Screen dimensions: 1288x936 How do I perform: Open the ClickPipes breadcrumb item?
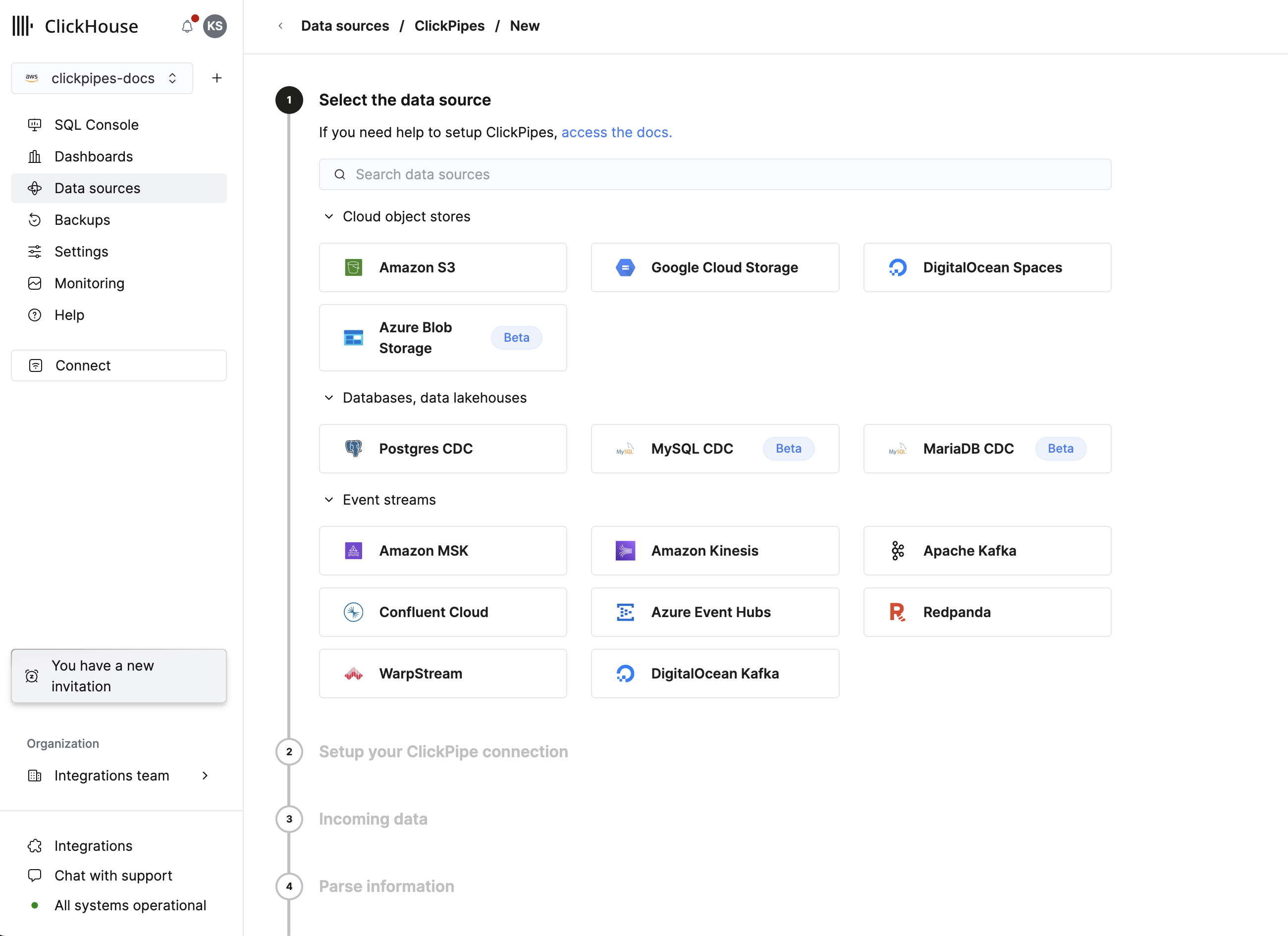(449, 26)
